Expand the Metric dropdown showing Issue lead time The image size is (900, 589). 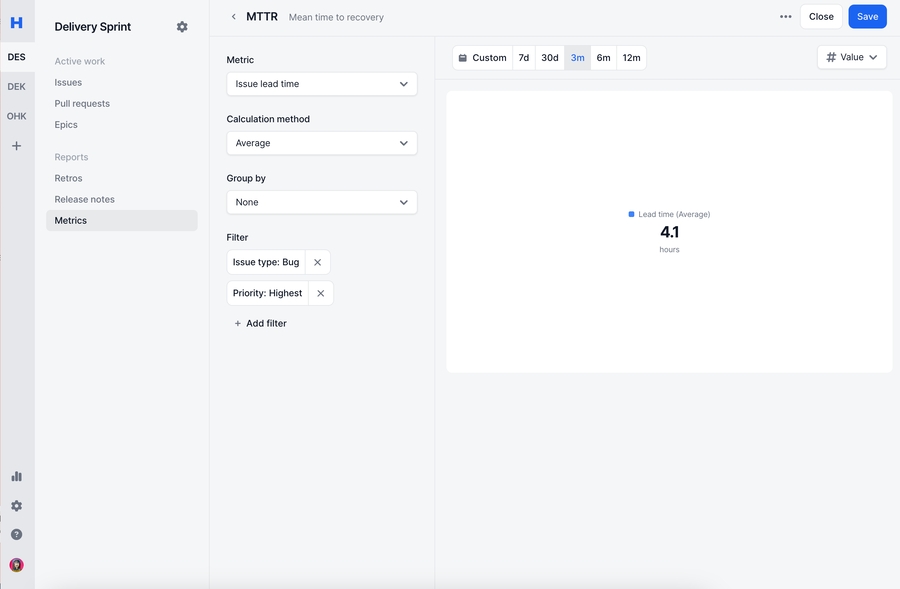click(321, 84)
